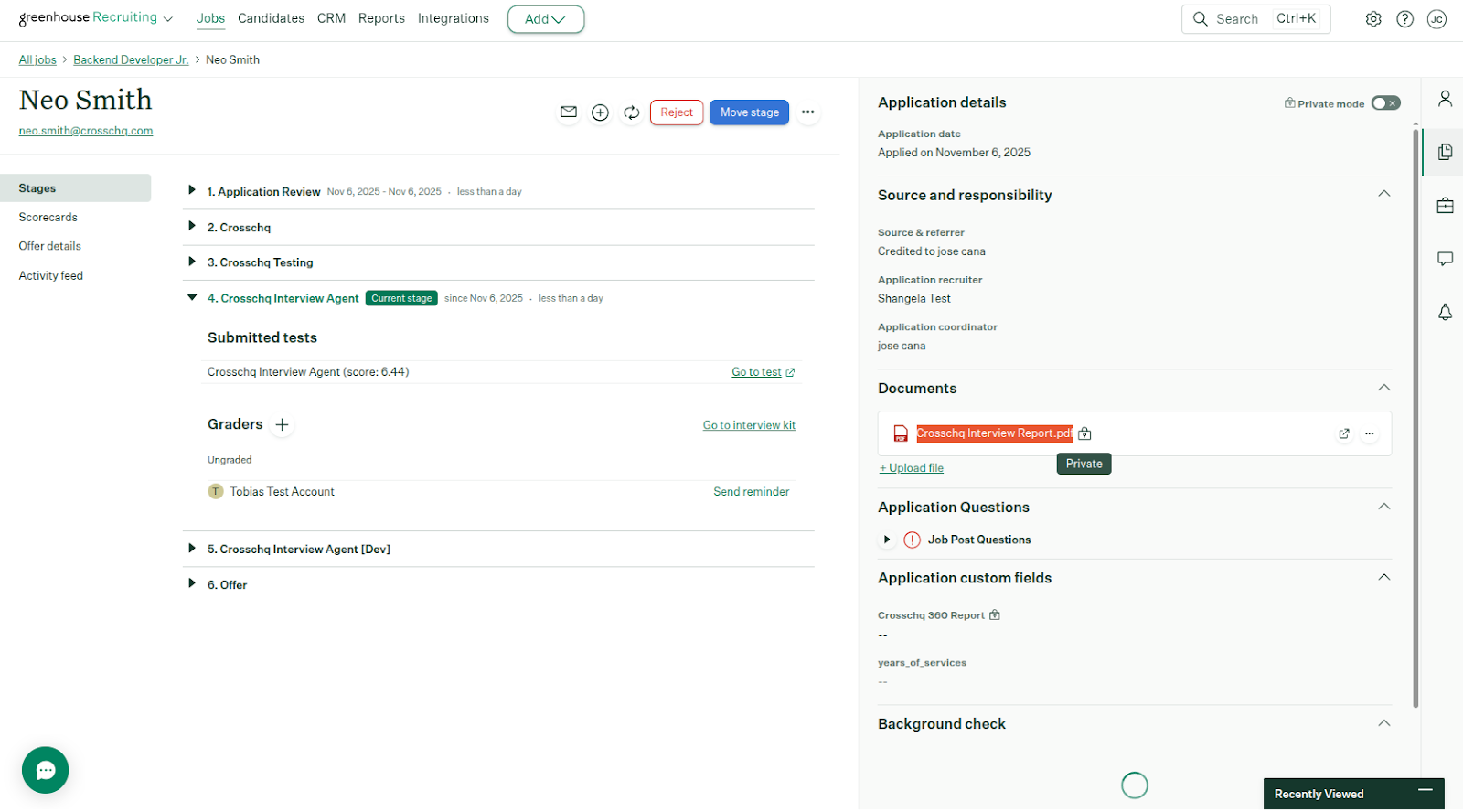
Task: Switch to Scorecards tab
Action: tap(48, 218)
